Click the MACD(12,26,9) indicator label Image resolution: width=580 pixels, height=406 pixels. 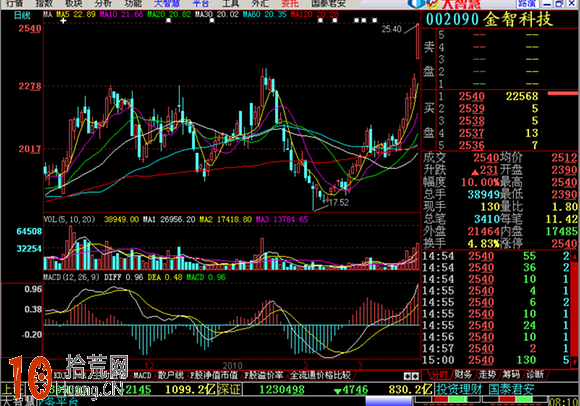pyautogui.click(x=72, y=277)
